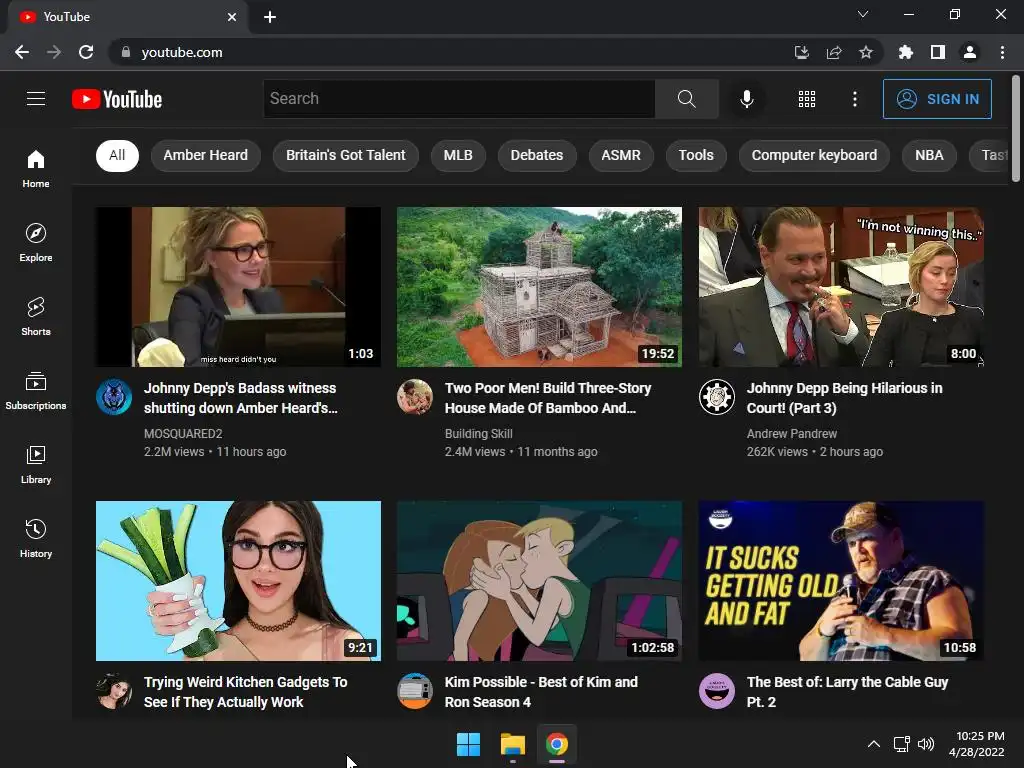
Task: Open Larry the Cable Guy title
Action: tap(847, 692)
